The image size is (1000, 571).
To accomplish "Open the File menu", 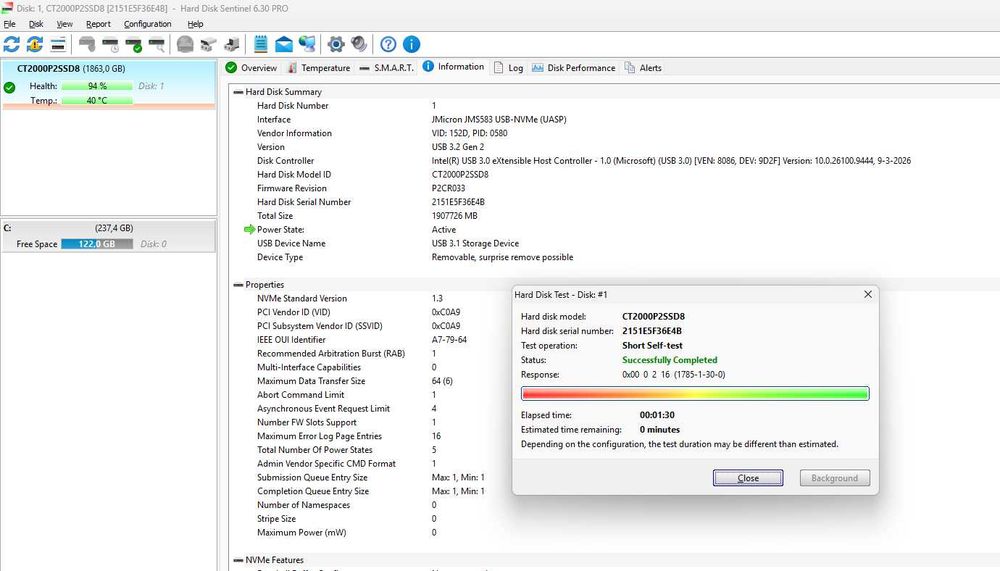I will click(10, 24).
